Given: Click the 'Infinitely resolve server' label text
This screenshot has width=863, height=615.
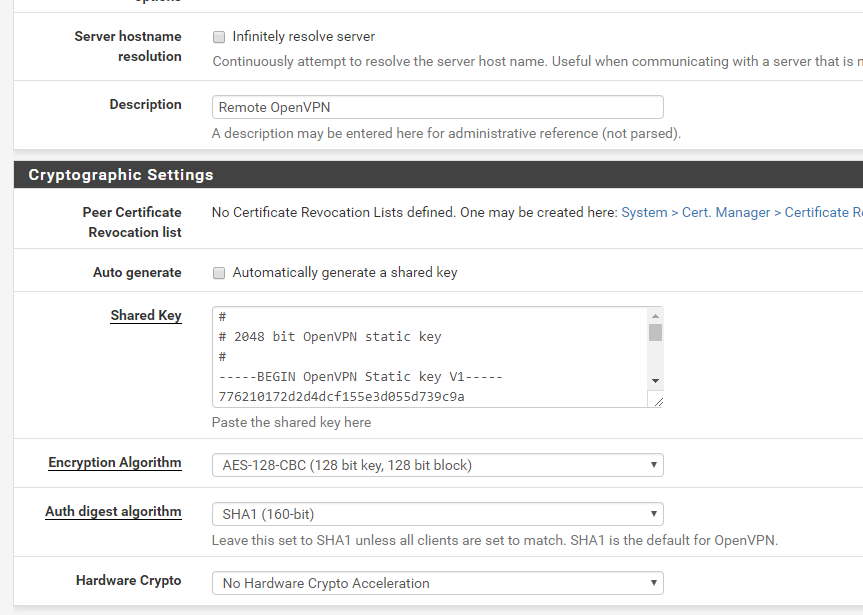Looking at the screenshot, I should coord(303,37).
